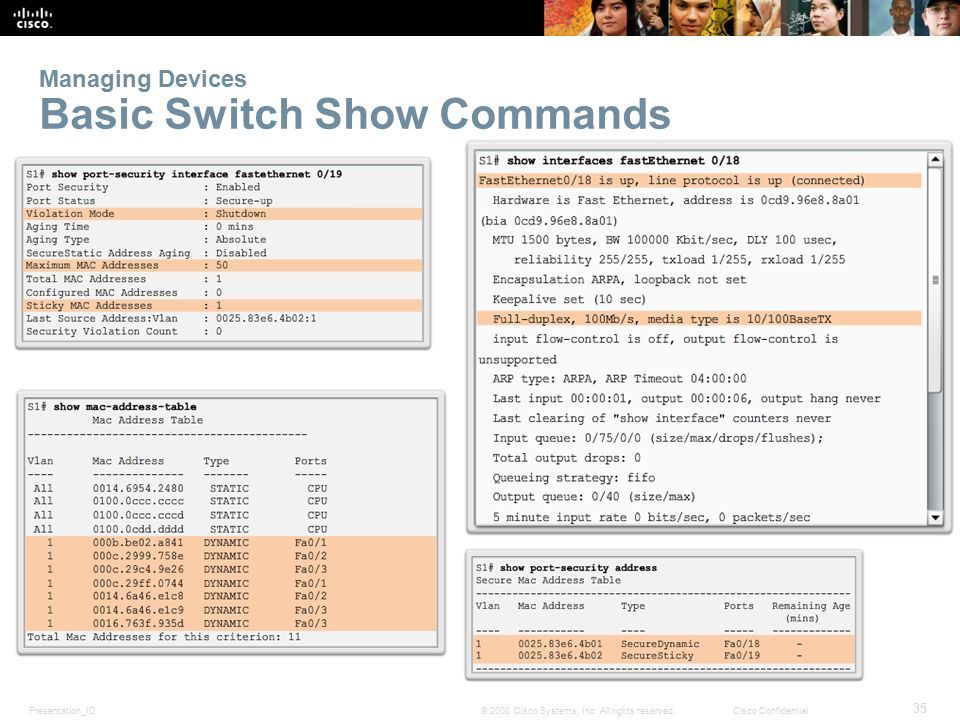
Task: Click 'show port-security interface fastethernet 0/19' command
Action: [x=197, y=174]
